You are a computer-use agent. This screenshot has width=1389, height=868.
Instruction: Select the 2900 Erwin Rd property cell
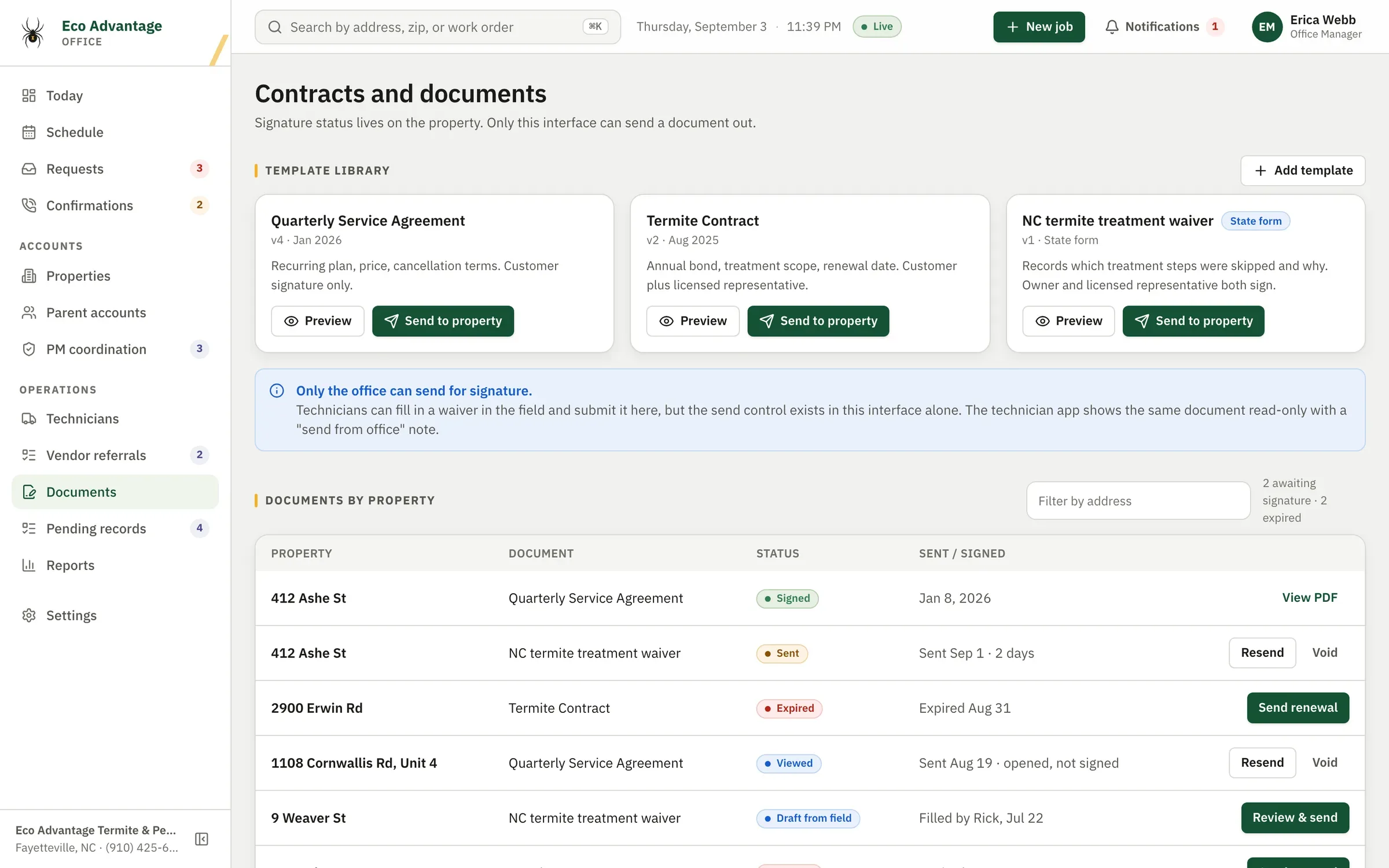317,708
